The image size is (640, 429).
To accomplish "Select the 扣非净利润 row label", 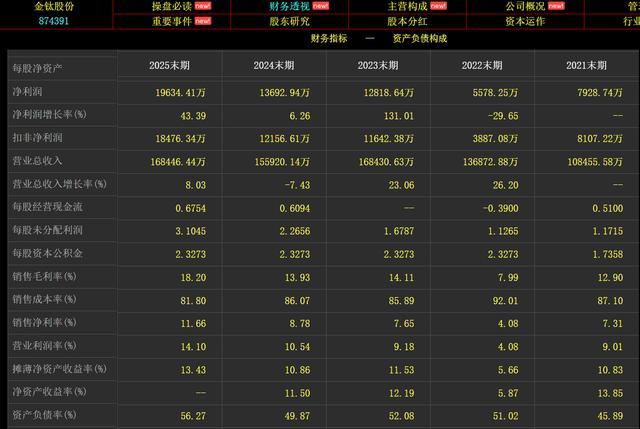I will (37, 138).
